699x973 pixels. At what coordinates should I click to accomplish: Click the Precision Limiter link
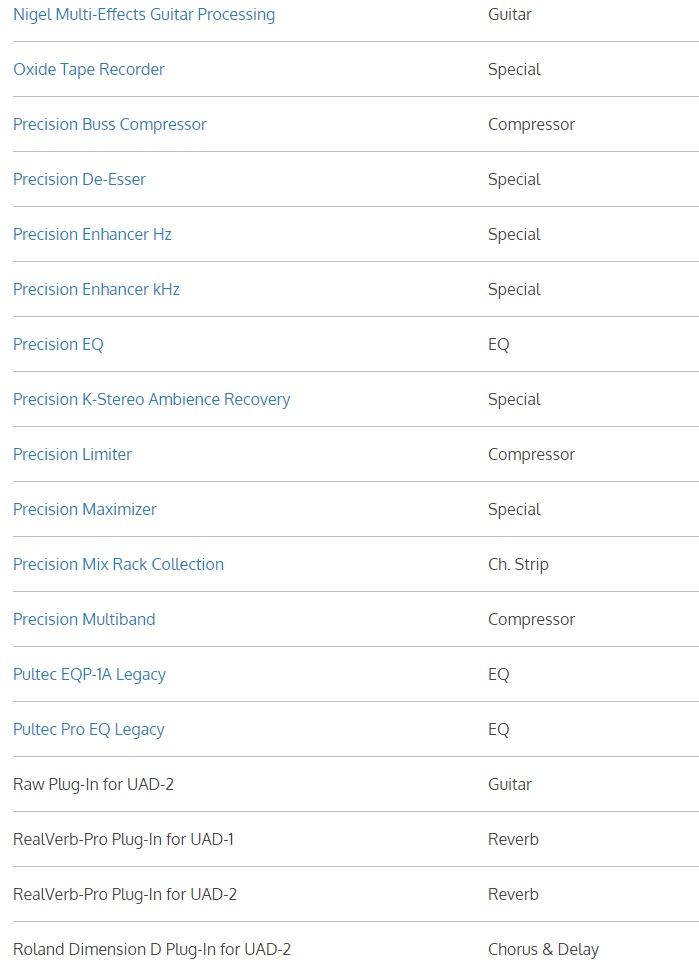tap(72, 455)
